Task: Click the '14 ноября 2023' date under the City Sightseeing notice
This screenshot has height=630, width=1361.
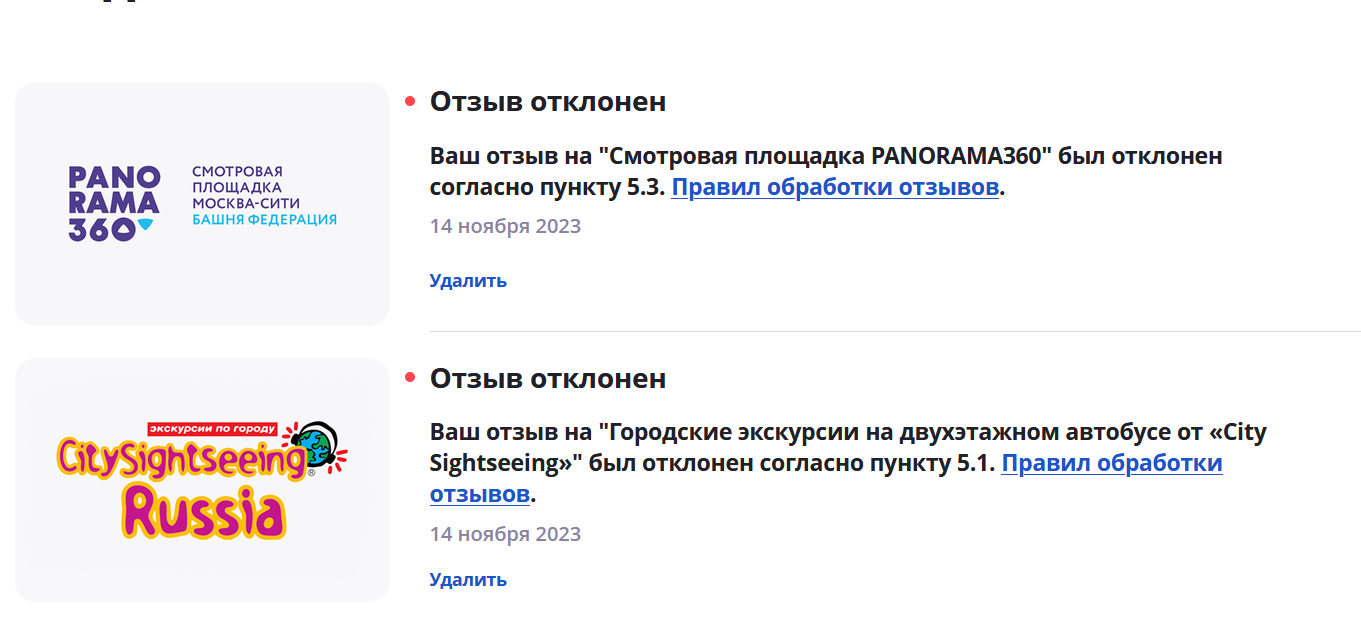Action: [x=505, y=534]
